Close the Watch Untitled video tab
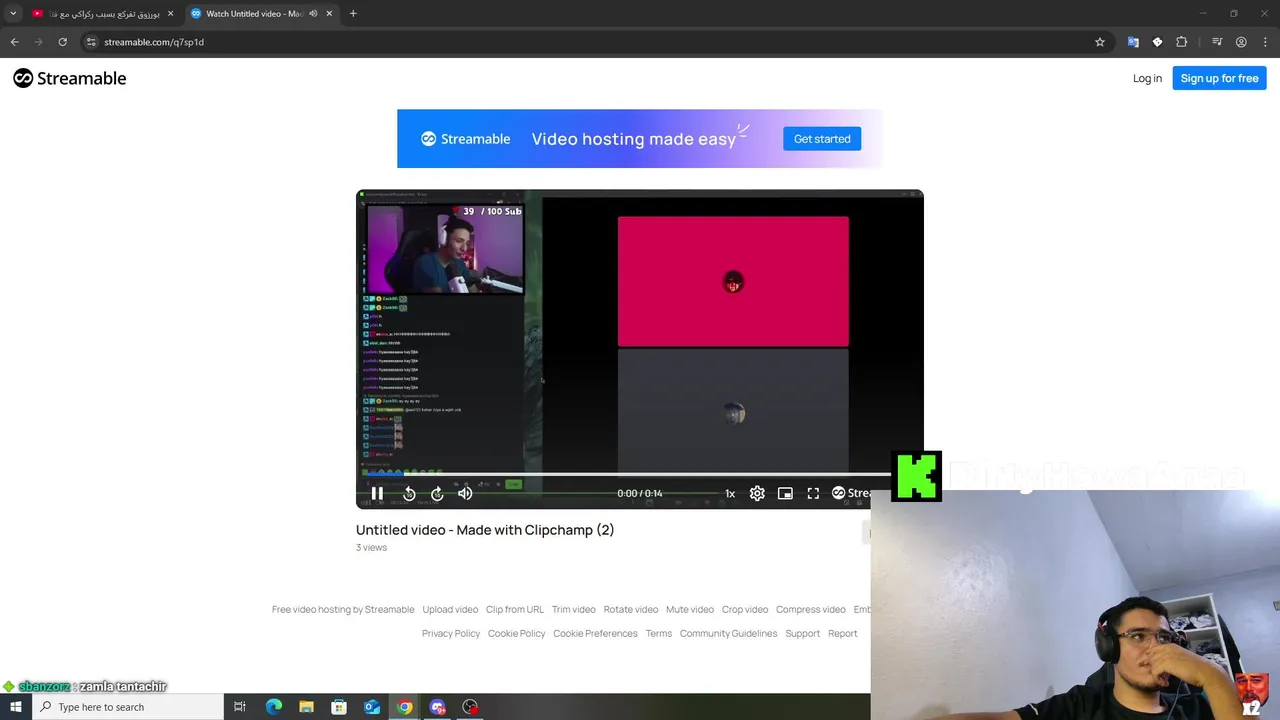The height and width of the screenshot is (720, 1280). click(329, 14)
